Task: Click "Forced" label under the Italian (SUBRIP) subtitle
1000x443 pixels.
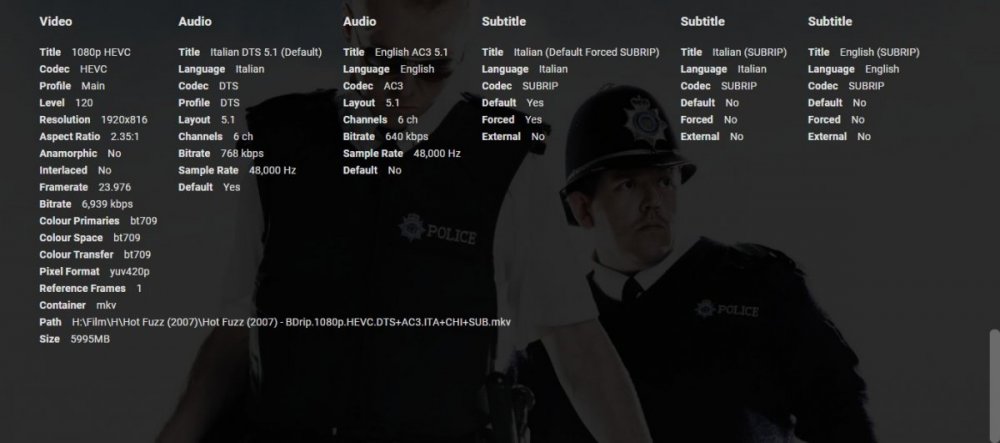Action: pos(696,120)
